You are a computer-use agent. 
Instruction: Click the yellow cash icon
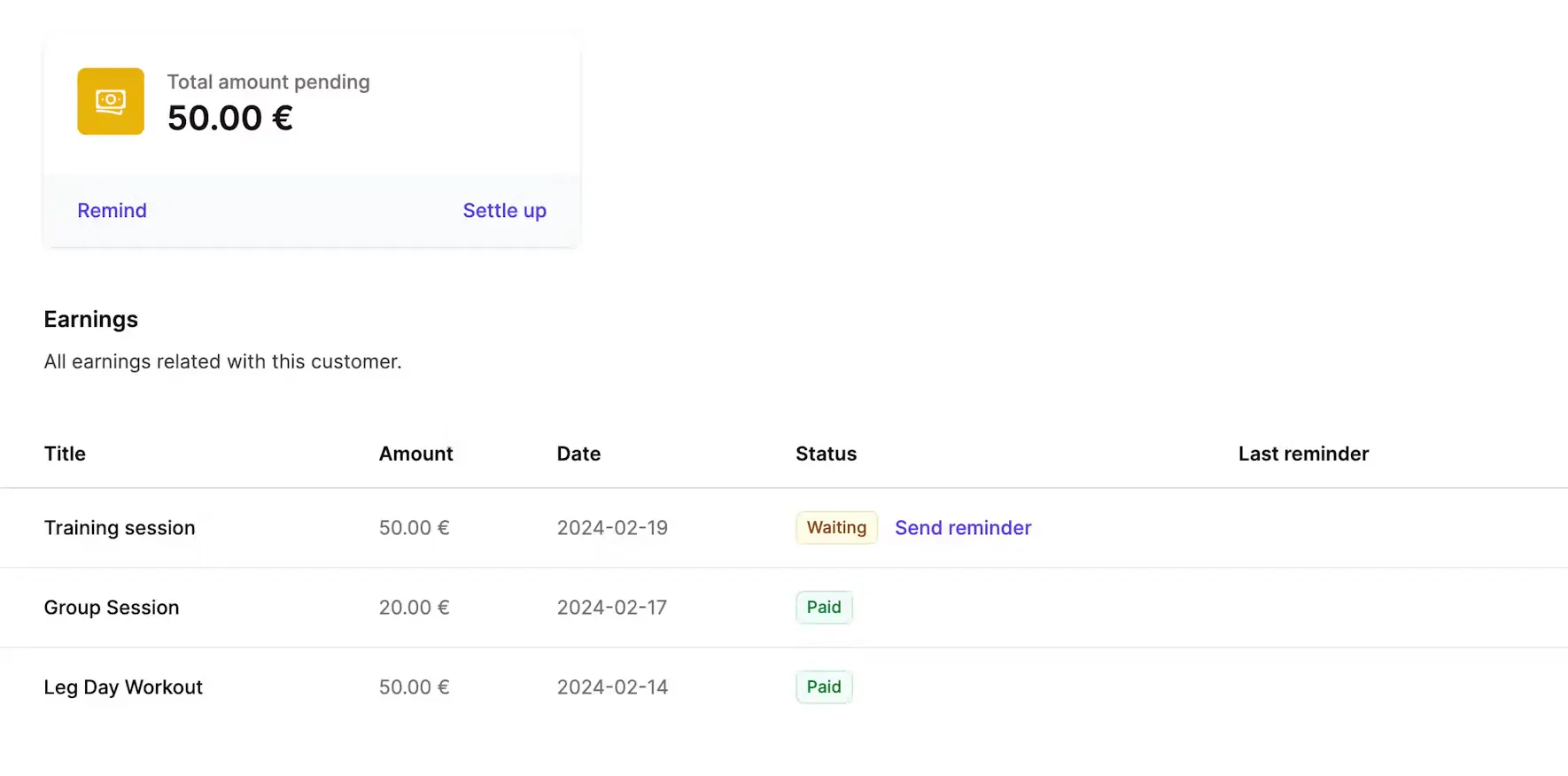(111, 101)
